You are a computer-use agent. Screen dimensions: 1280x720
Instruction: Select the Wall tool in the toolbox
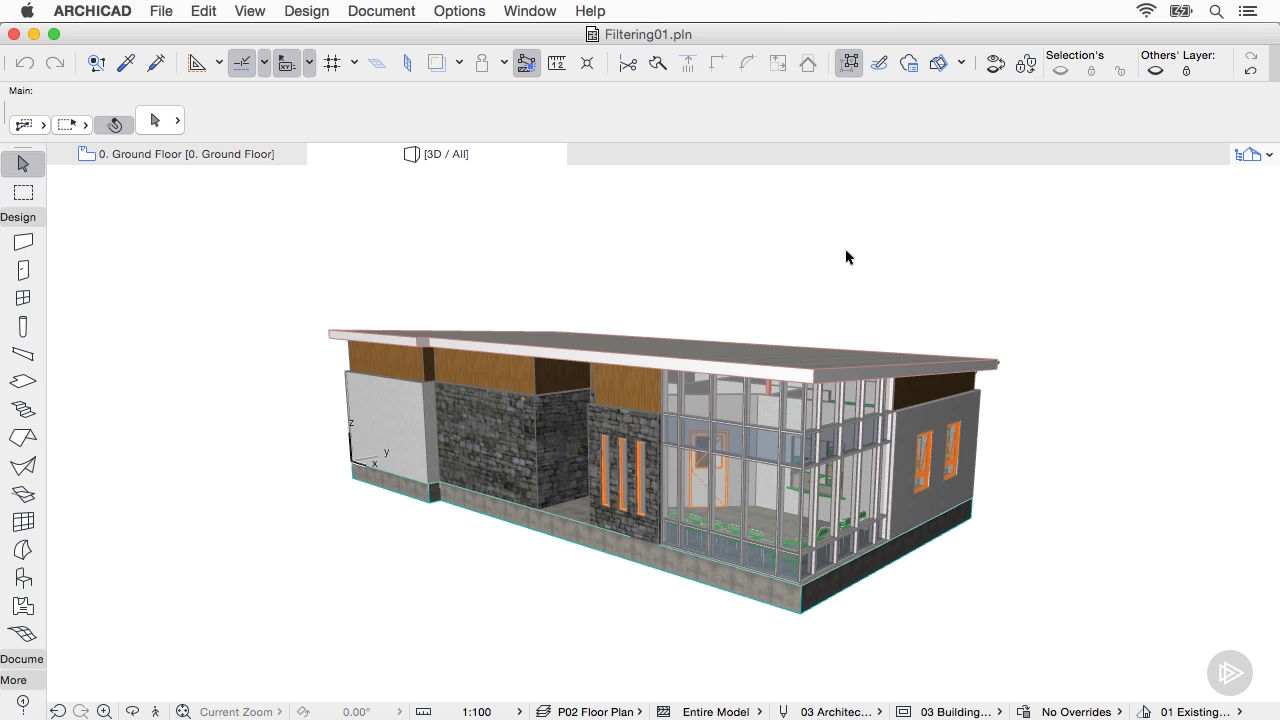[x=23, y=242]
